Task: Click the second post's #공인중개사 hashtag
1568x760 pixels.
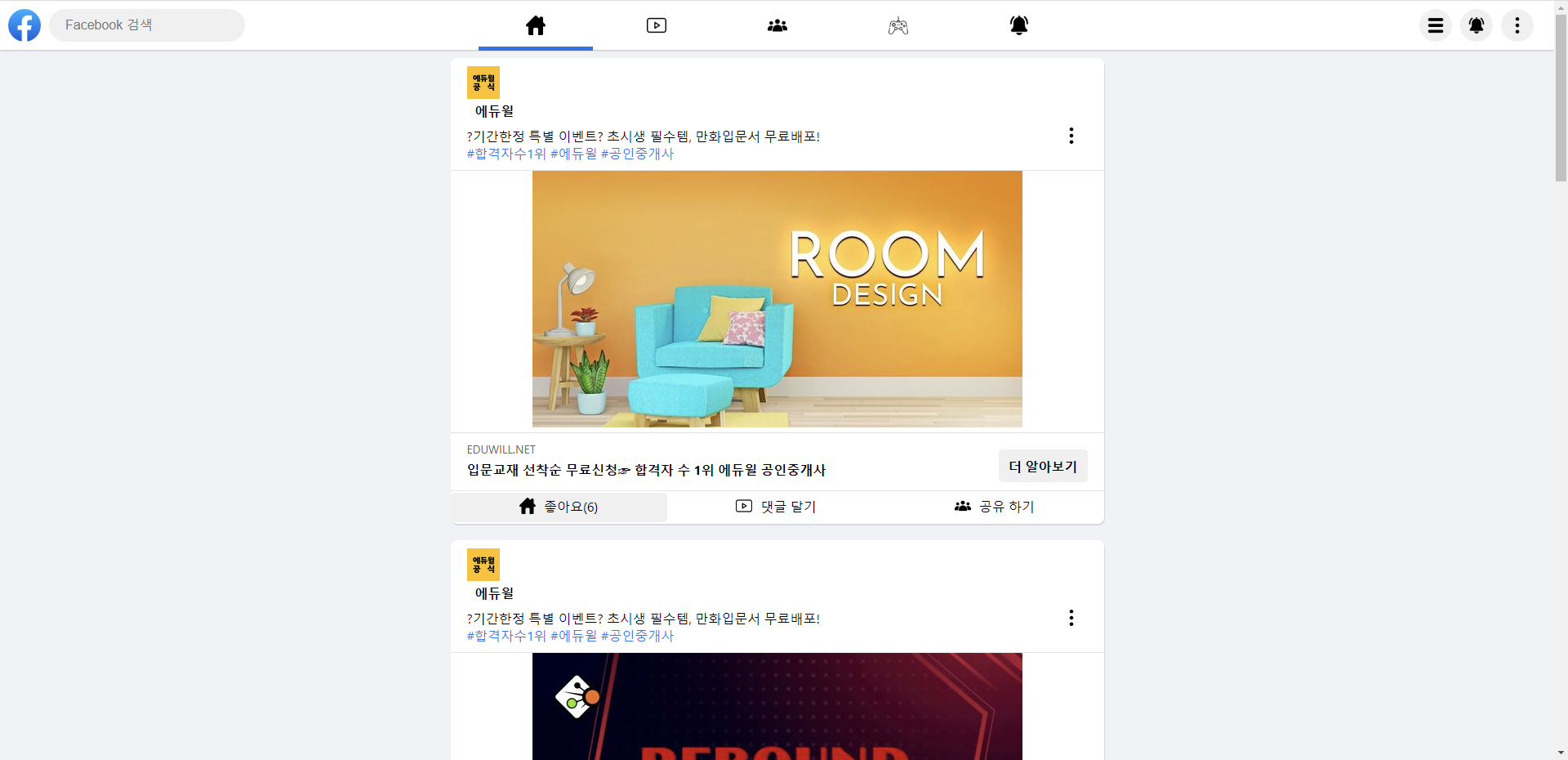Action: coord(638,636)
